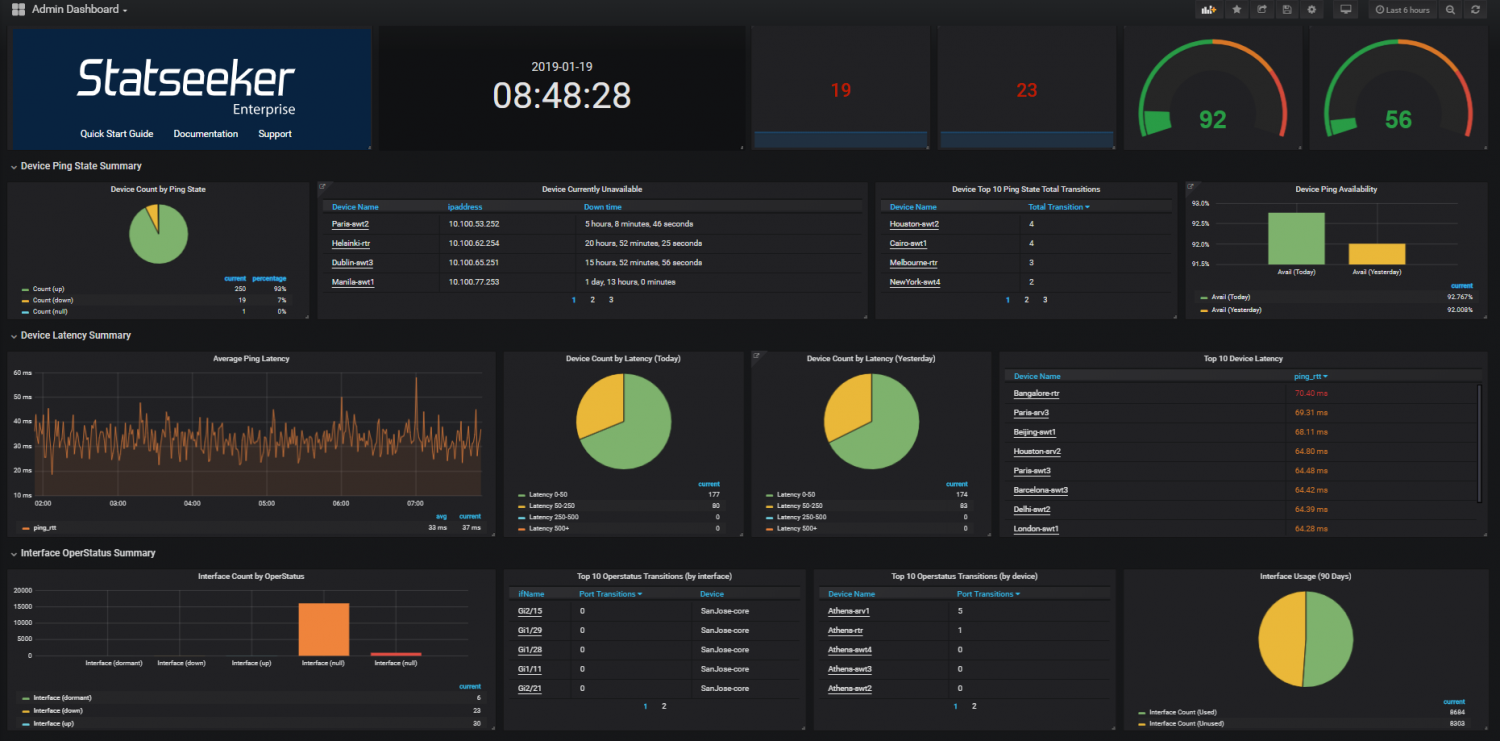
Task: Click corner icon of Device Currently Unavailable panel
Action: click(323, 186)
